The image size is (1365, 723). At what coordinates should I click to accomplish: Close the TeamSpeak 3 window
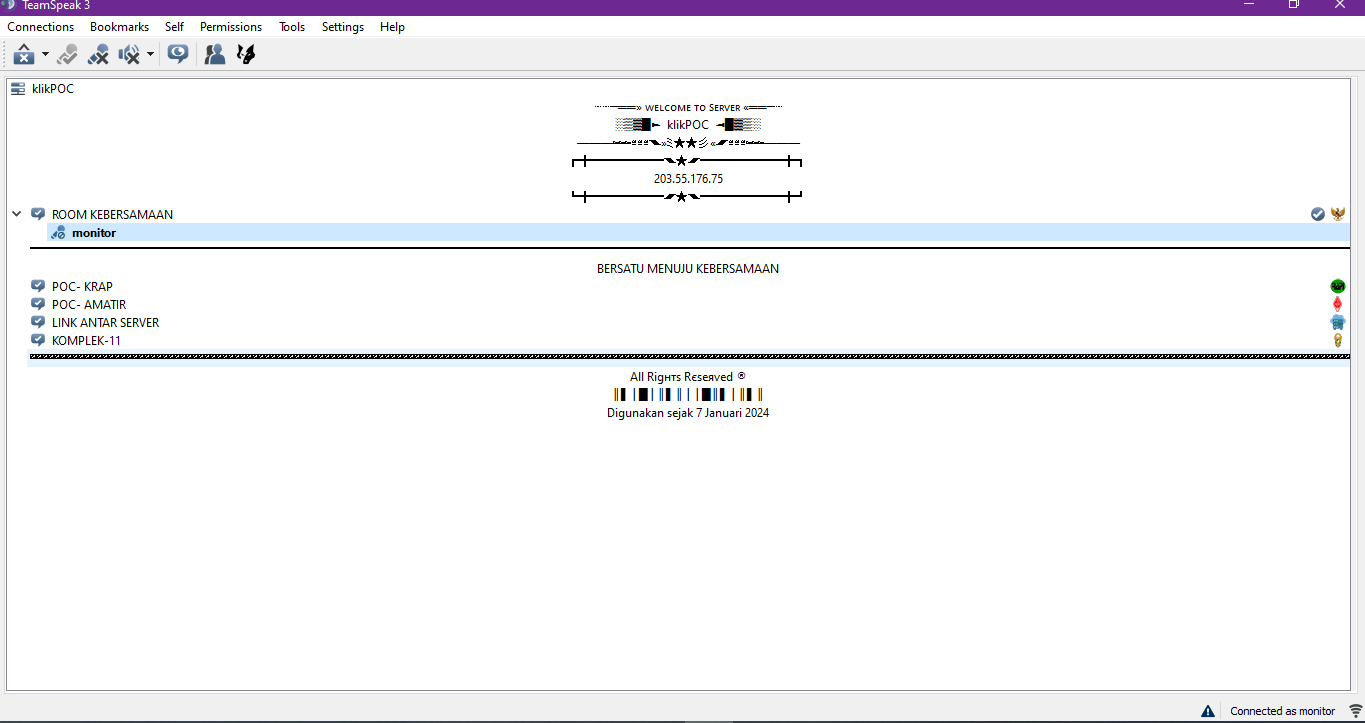pos(1340,5)
